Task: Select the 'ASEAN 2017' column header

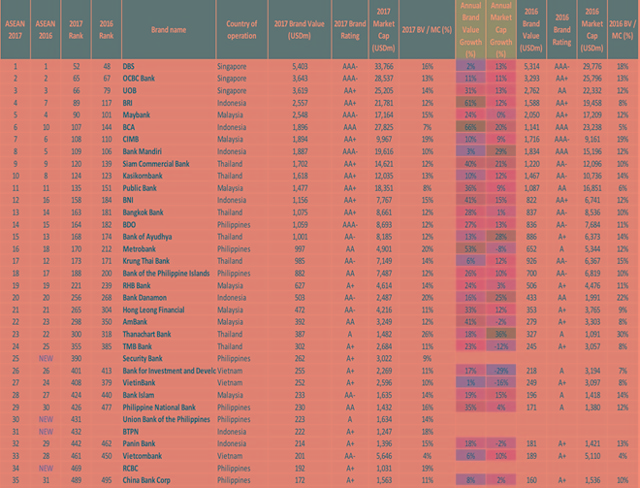Action: point(15,30)
